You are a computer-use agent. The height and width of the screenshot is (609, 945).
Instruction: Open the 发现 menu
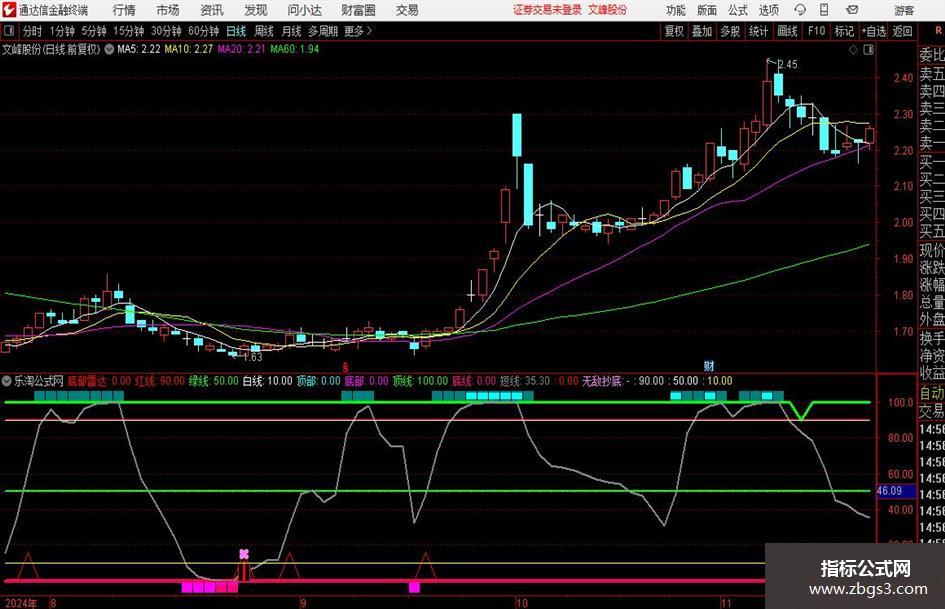click(256, 10)
